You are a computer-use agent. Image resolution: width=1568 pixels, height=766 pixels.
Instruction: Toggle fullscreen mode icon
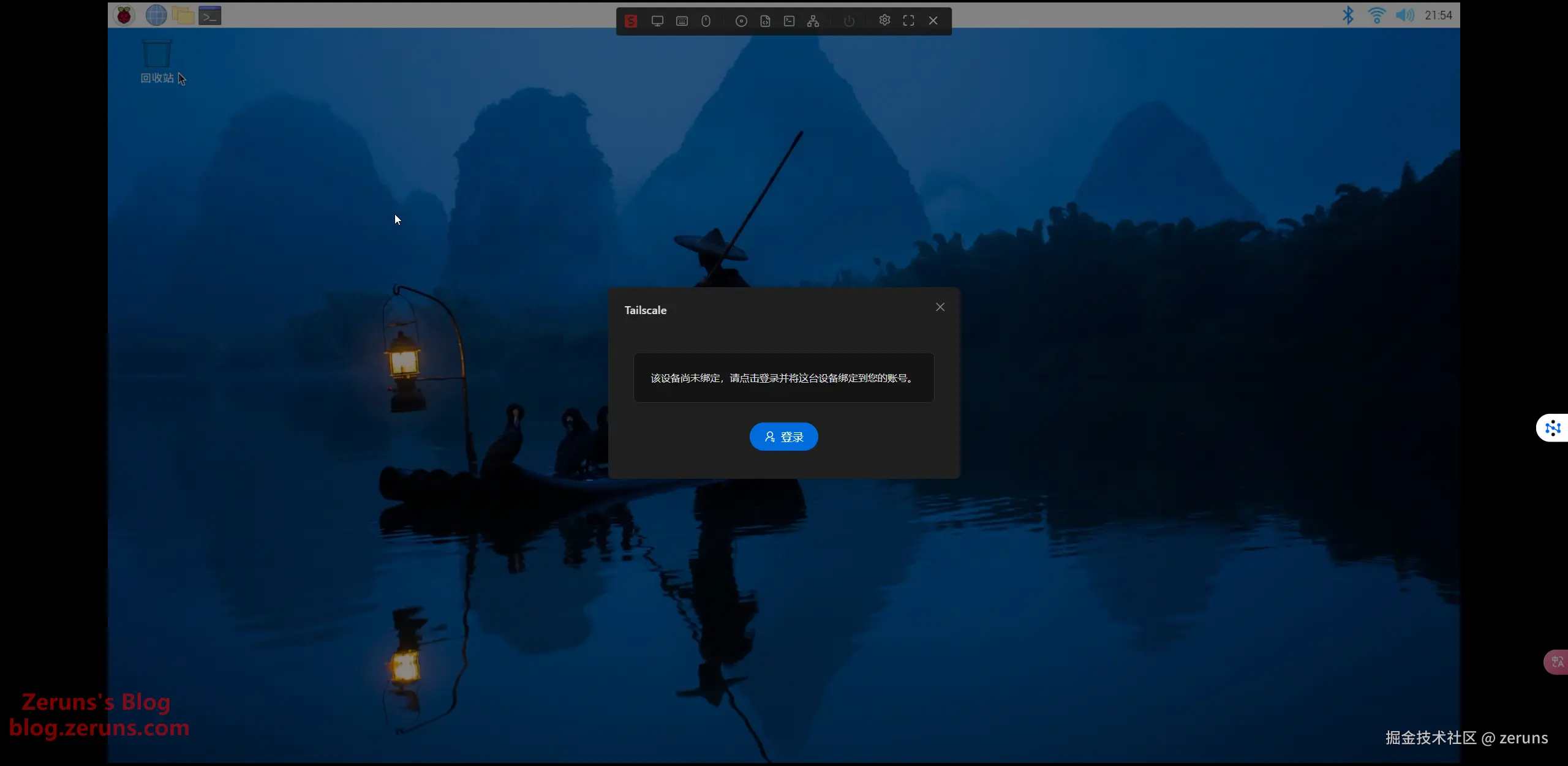click(x=908, y=21)
